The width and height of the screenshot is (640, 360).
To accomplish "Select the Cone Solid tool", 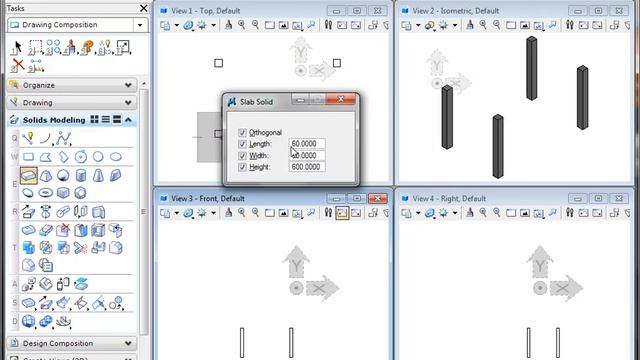I will (x=98, y=176).
